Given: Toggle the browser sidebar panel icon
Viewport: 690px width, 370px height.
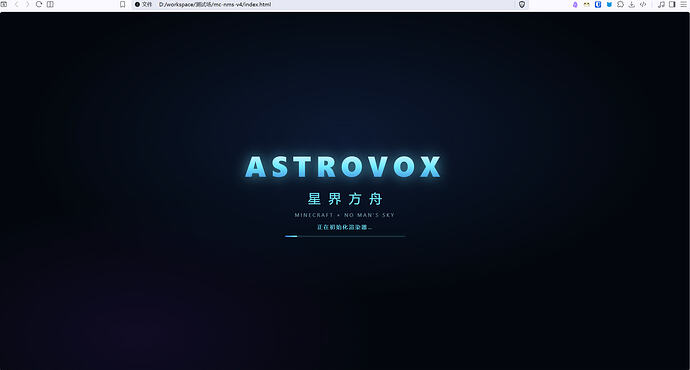Looking at the screenshot, I should pyautogui.click(x=672, y=4).
